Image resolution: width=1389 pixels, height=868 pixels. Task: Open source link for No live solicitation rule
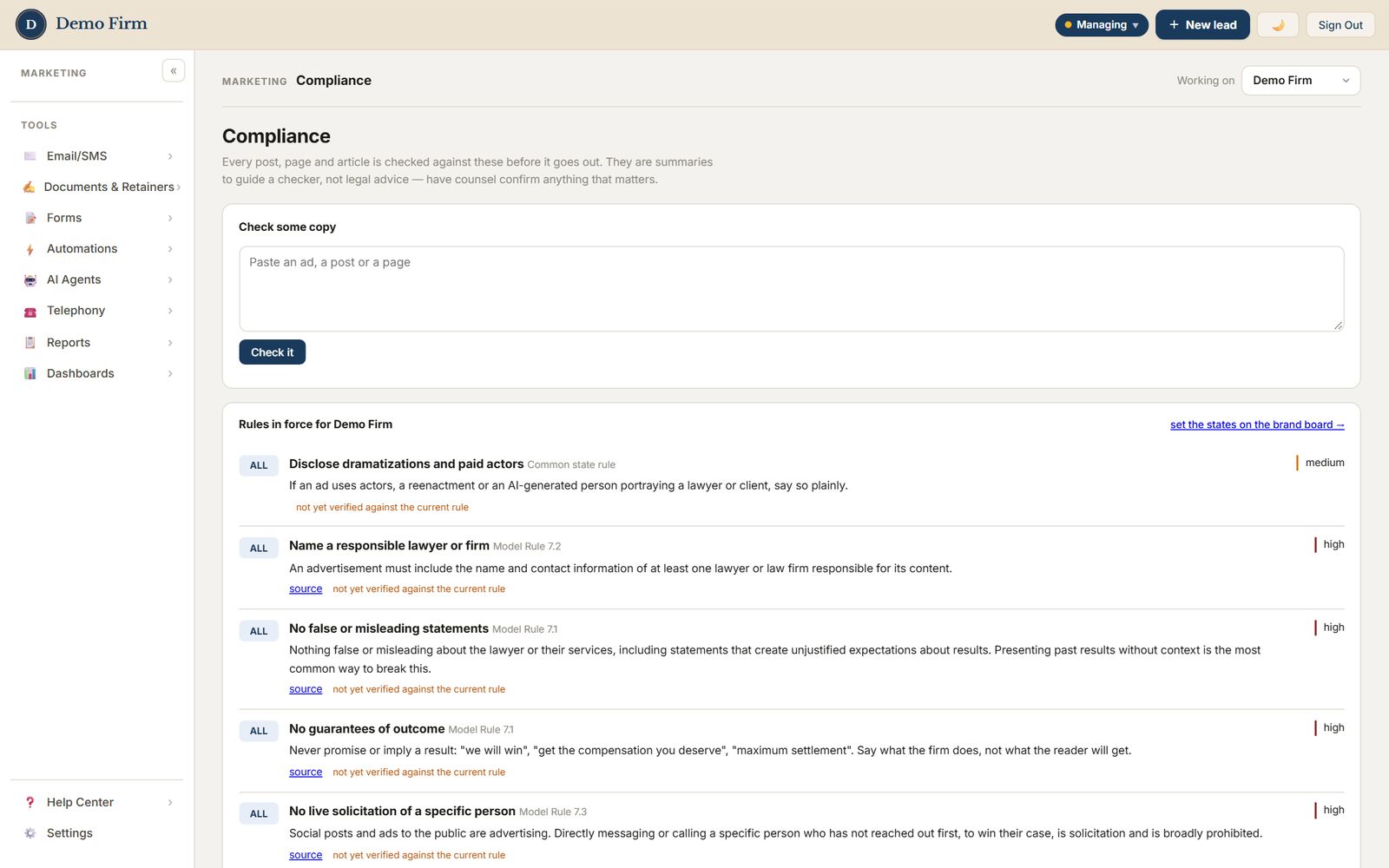[x=306, y=855]
